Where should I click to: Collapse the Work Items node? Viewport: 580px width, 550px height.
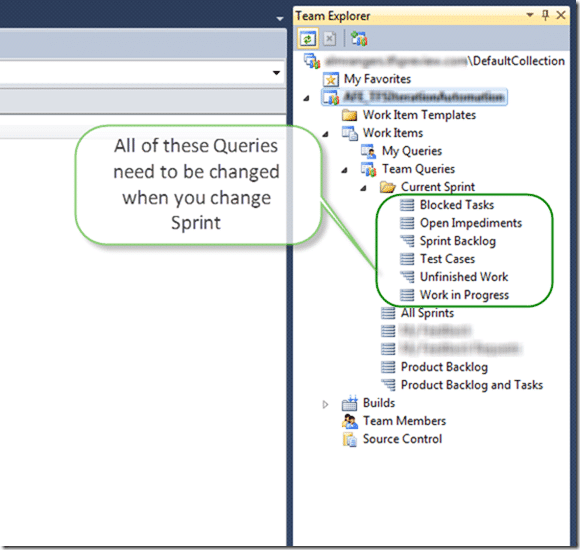click(326, 134)
